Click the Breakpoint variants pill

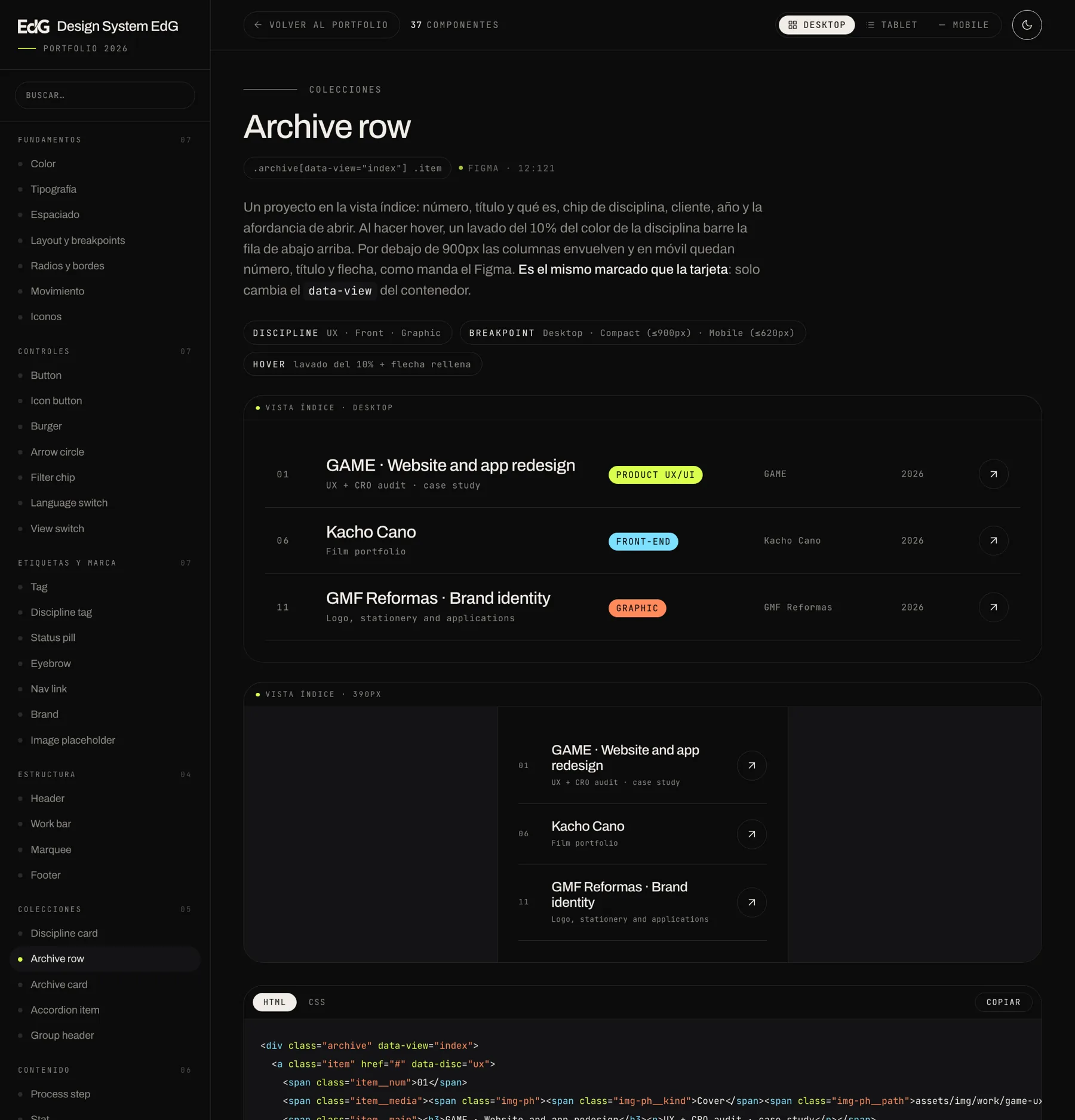click(632, 333)
